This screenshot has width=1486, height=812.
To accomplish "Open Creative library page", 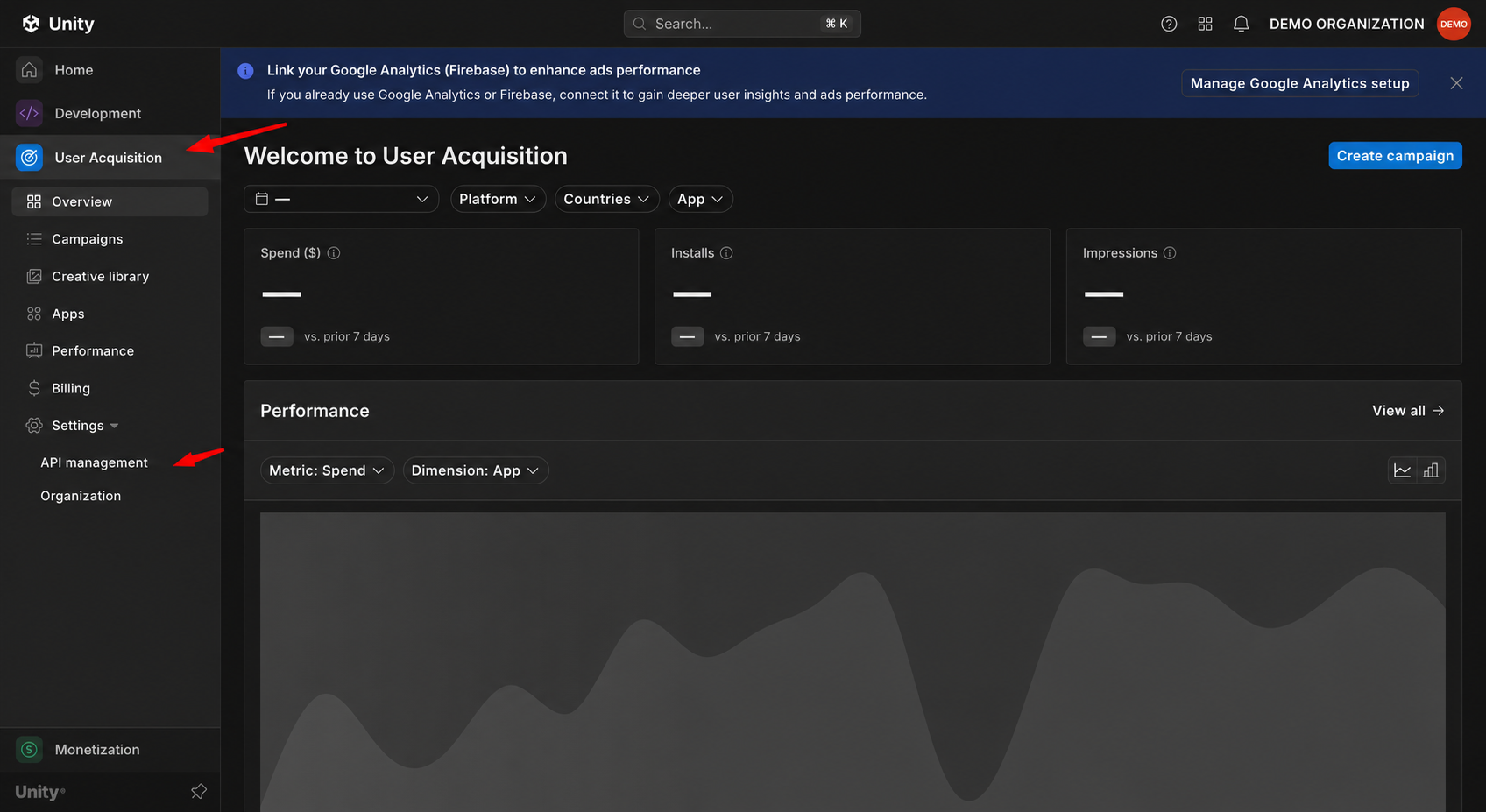I will 110,277.
